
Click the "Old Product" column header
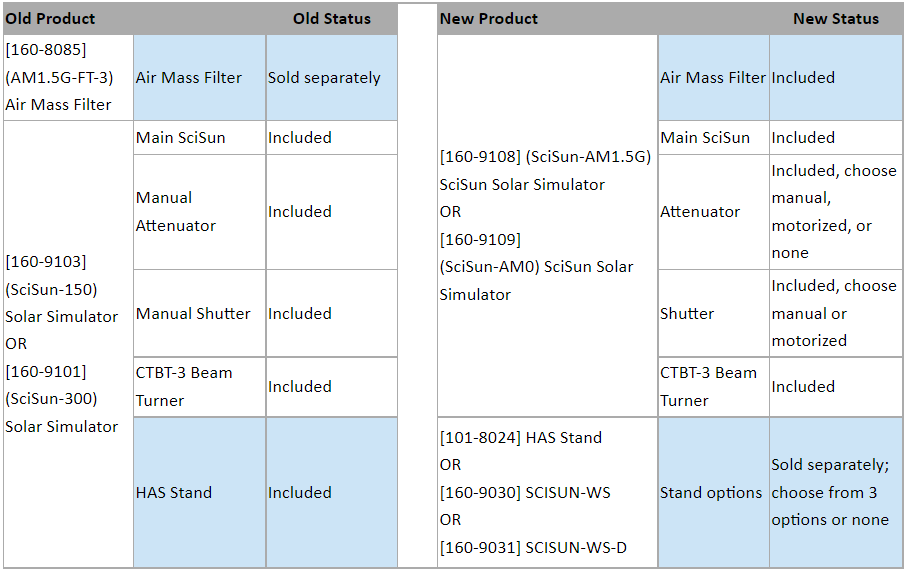[51, 19]
